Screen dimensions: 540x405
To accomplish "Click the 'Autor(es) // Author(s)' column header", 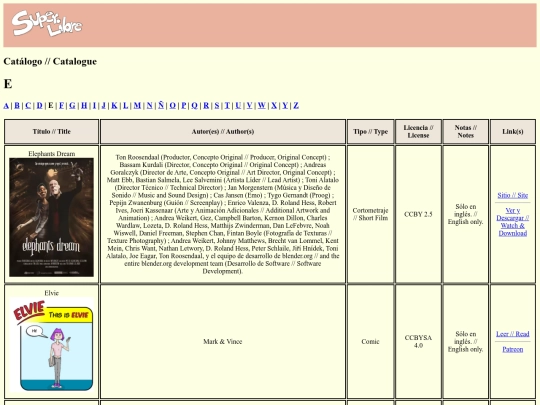I will [x=223, y=132].
